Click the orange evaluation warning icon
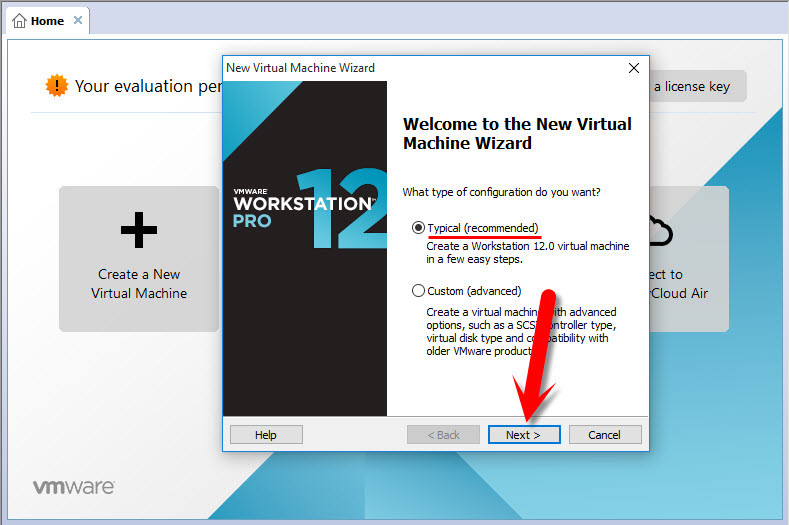 tap(57, 86)
